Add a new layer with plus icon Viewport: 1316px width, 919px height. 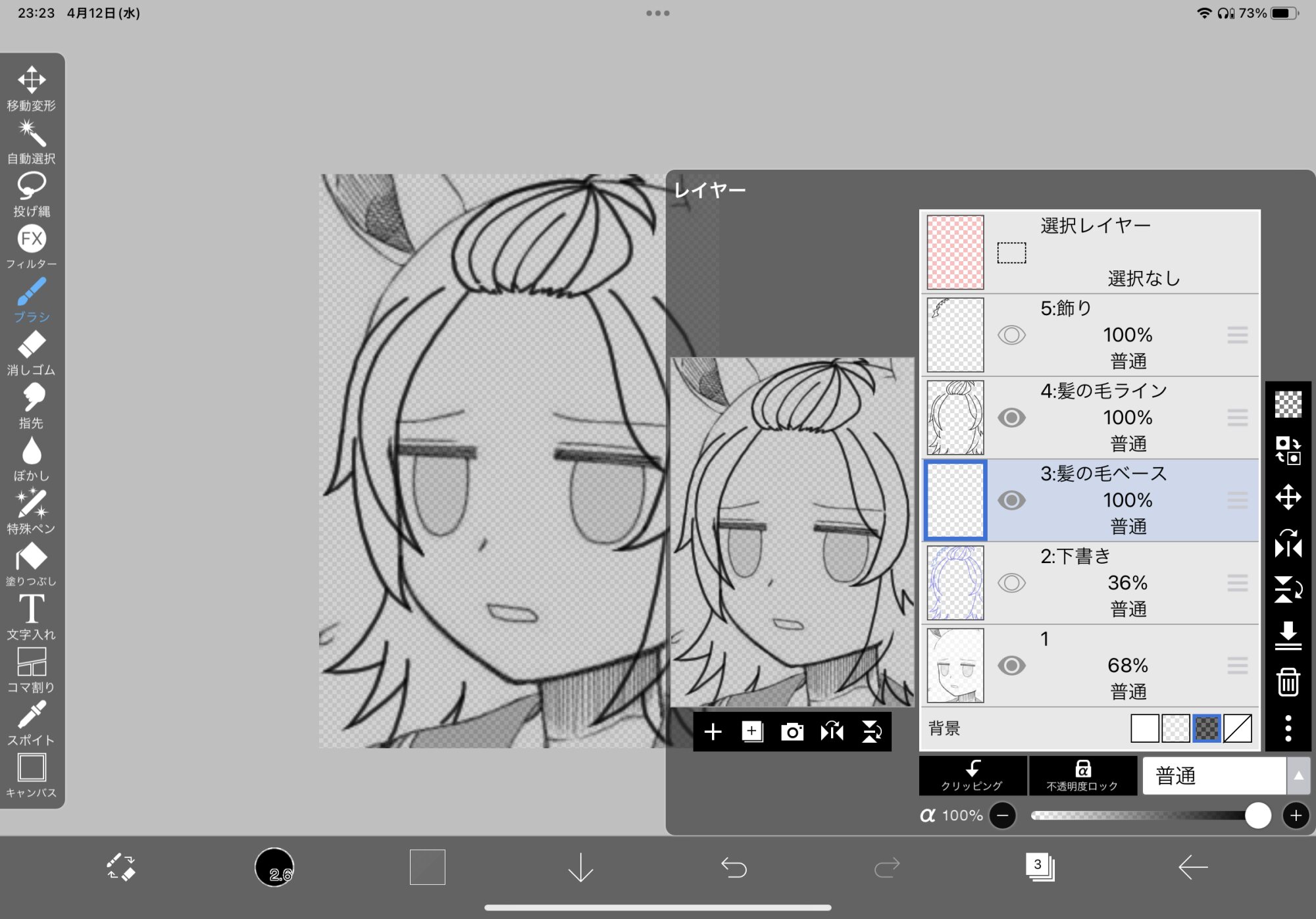[x=713, y=732]
